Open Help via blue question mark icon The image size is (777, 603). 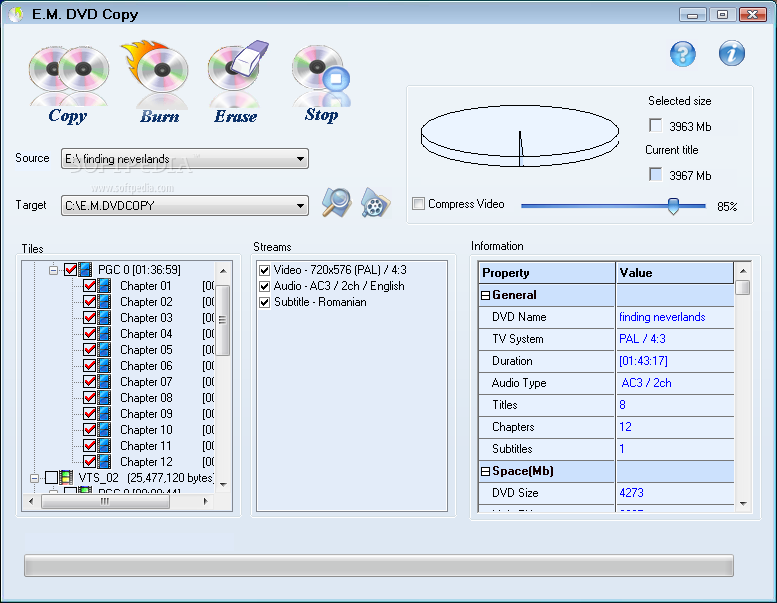(x=682, y=54)
